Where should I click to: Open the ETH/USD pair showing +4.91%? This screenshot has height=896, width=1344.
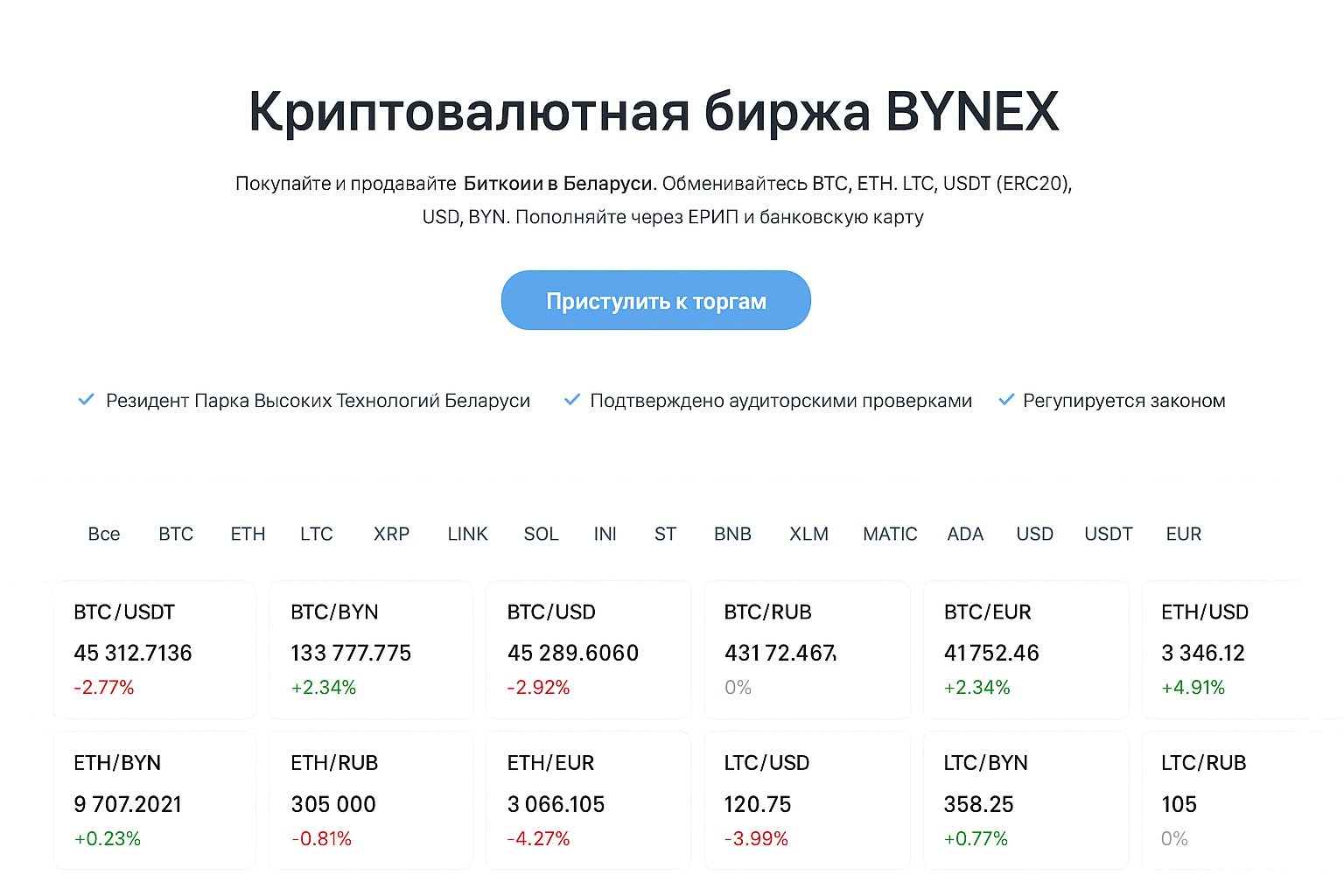(x=1233, y=649)
